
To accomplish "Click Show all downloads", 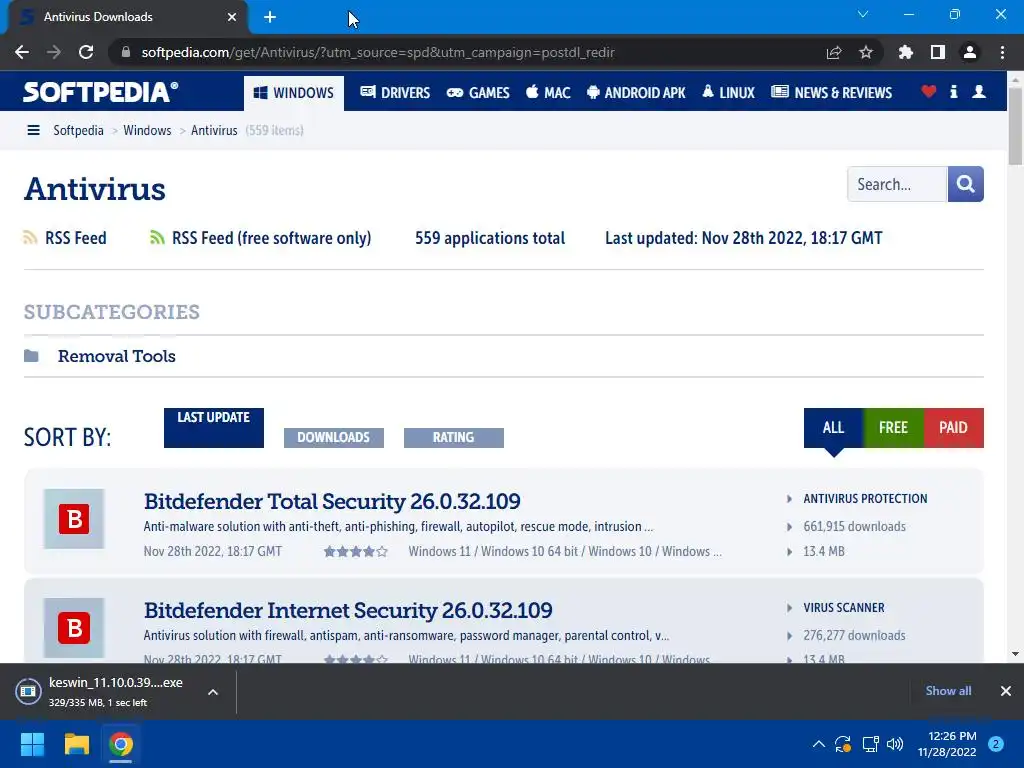I will [x=948, y=691].
